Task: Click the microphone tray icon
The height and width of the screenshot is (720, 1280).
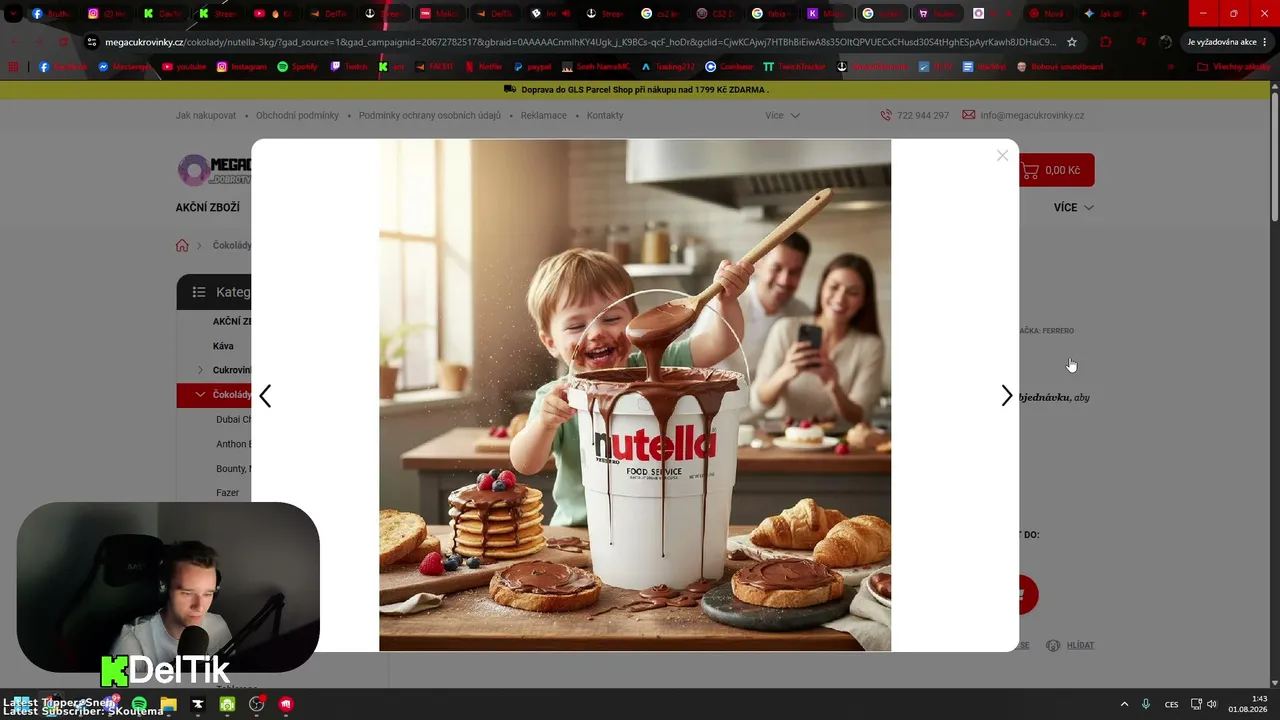Action: pyautogui.click(x=1146, y=704)
